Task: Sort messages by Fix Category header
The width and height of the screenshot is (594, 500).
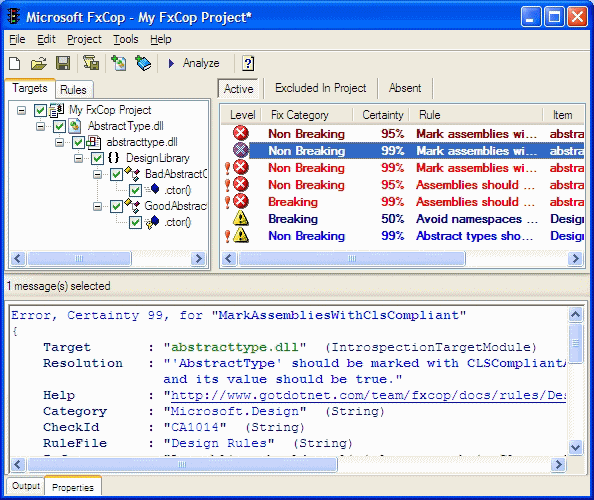Action: point(307,115)
